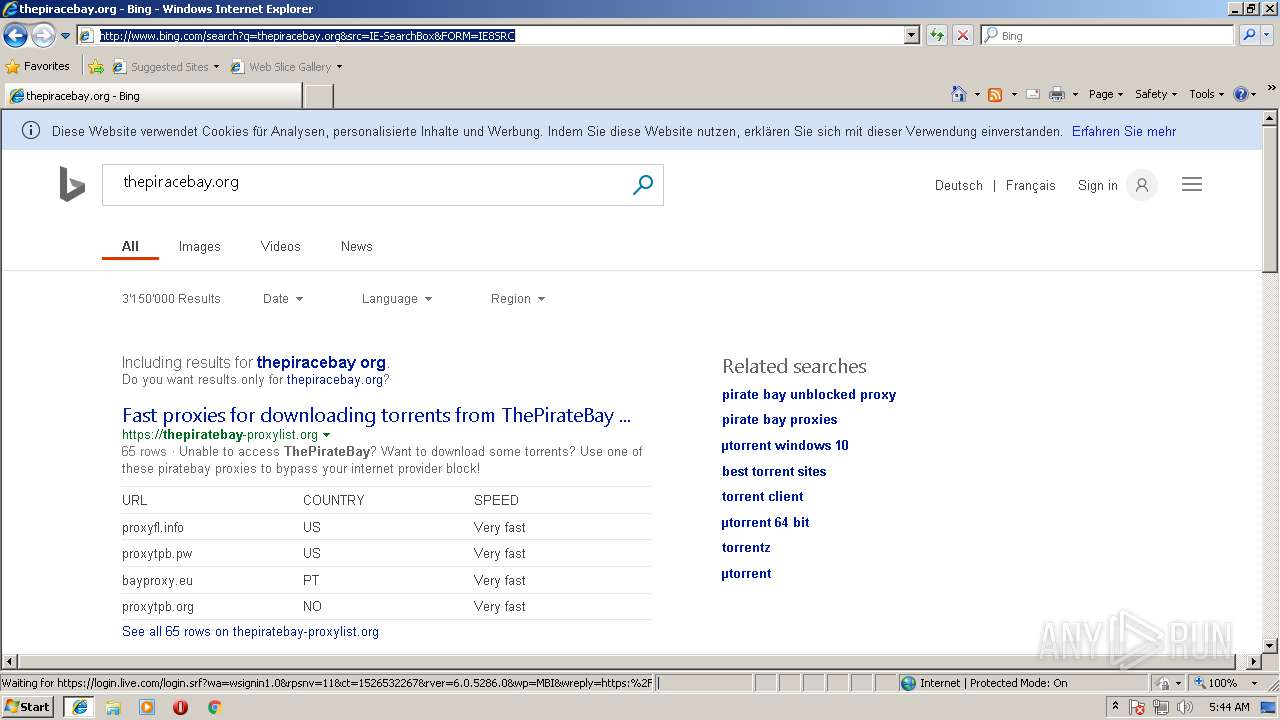
Task: Open the recent pages dropdown arrow
Action: click(65, 36)
